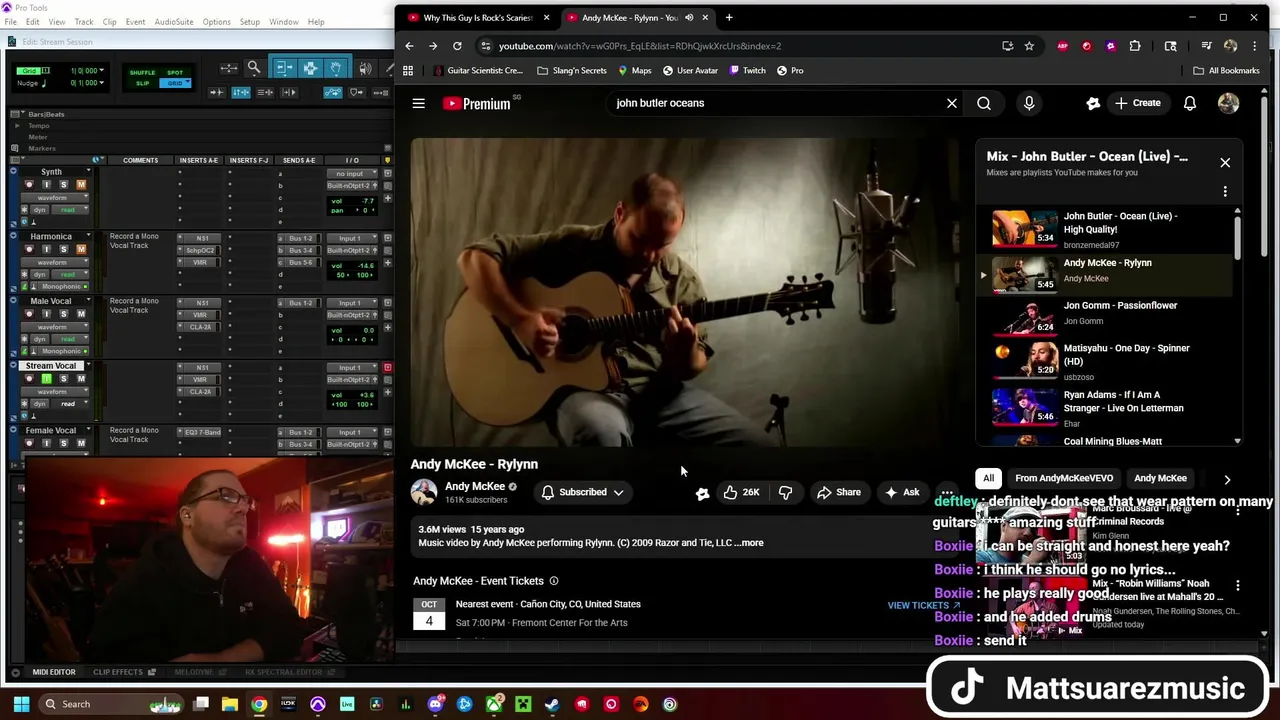Screen dimensions: 1280x720
Task: Enable SHUFFLE edit mode
Action: [142, 73]
